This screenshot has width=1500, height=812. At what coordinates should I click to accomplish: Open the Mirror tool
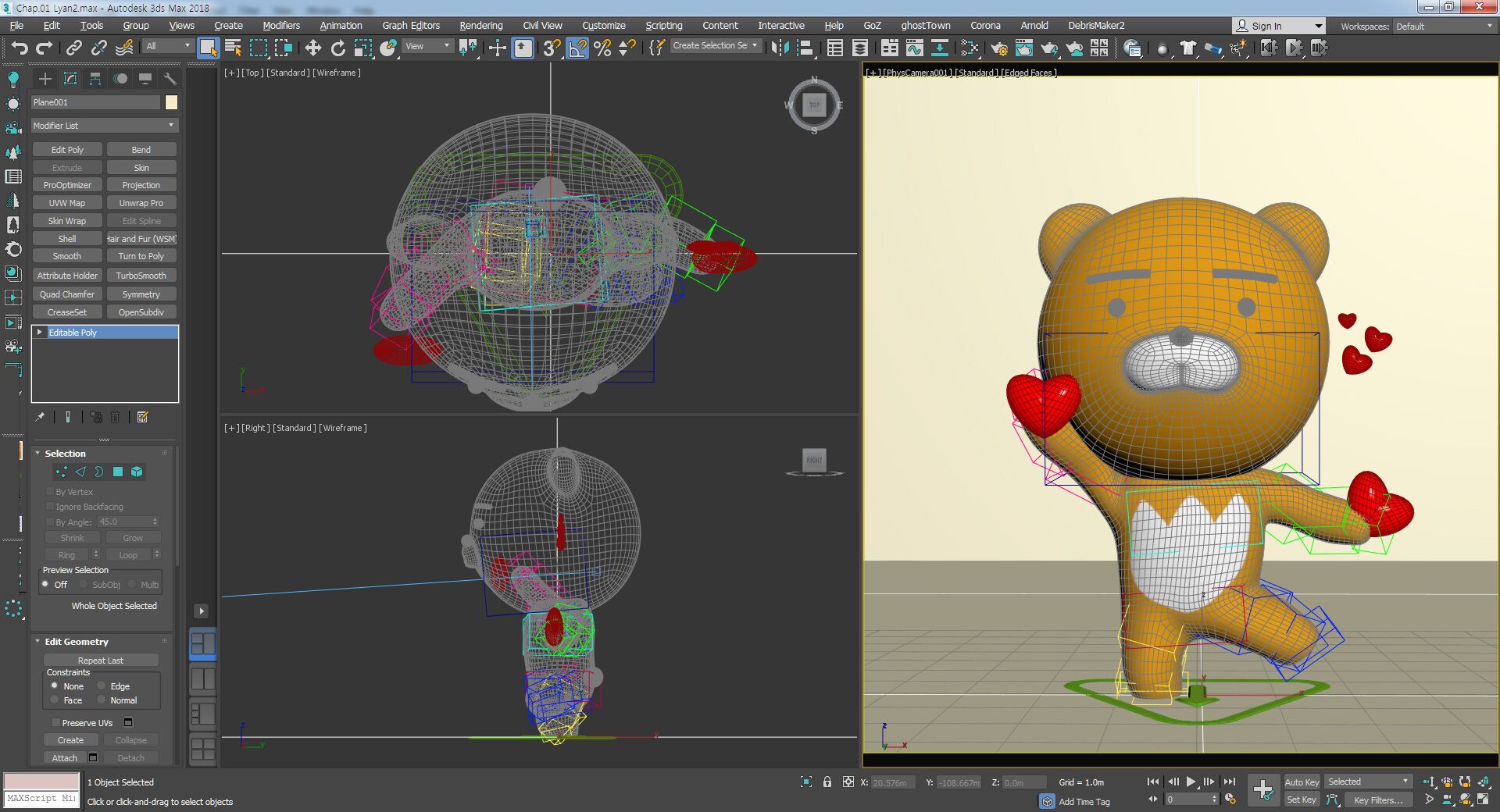click(x=779, y=48)
